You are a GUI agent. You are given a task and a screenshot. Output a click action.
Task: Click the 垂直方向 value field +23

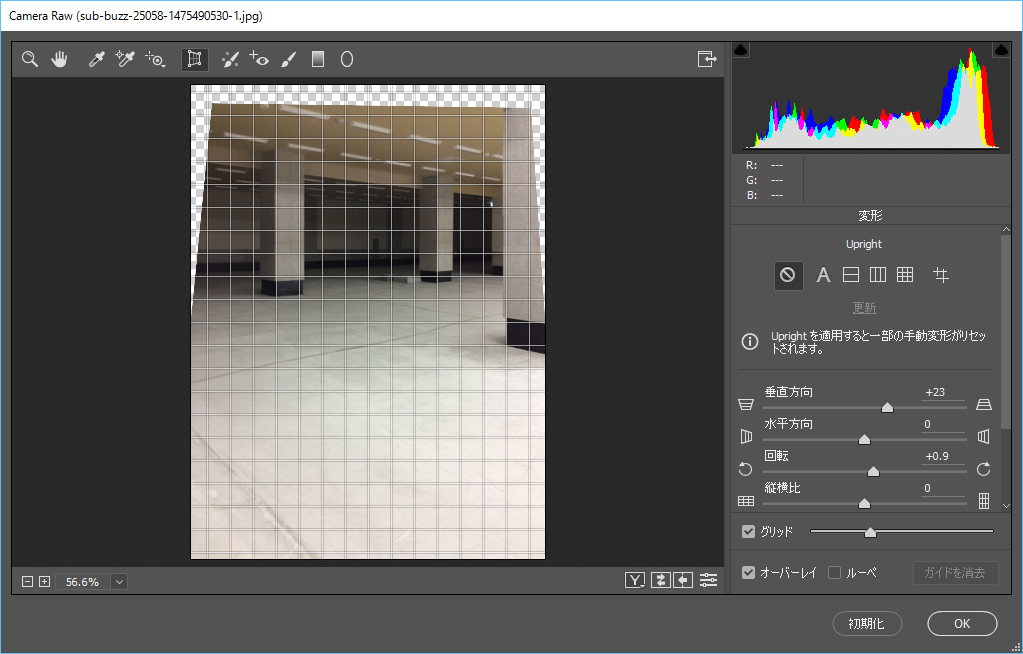point(943,392)
